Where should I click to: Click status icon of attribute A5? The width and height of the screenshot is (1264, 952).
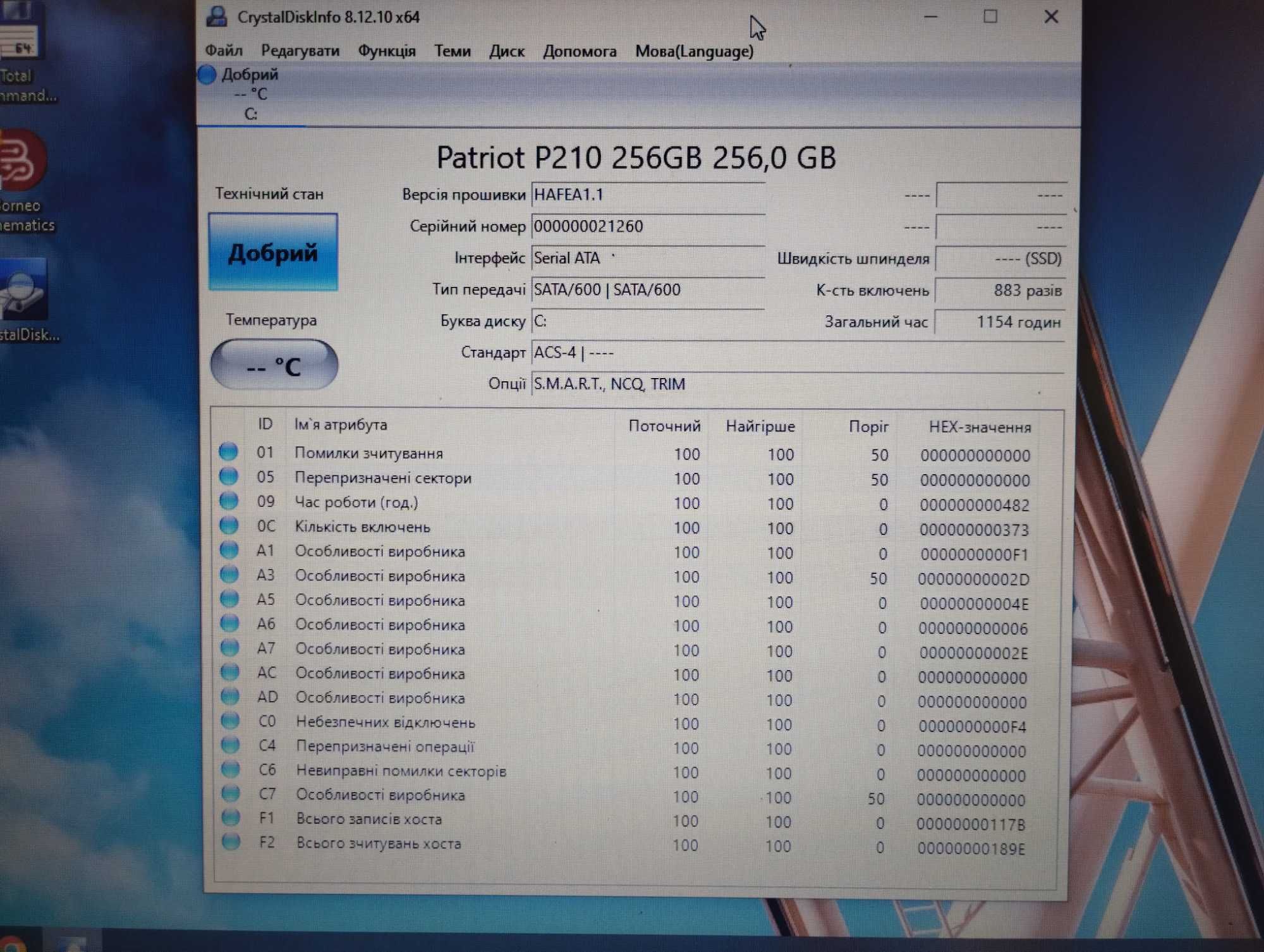point(229,599)
